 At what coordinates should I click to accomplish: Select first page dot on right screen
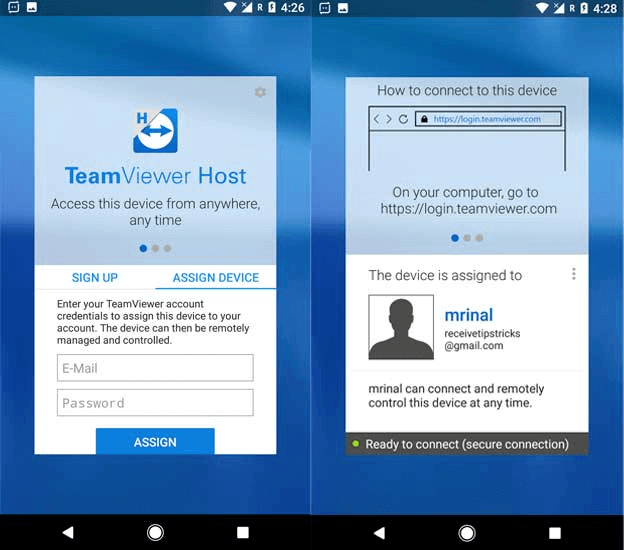coord(455,238)
